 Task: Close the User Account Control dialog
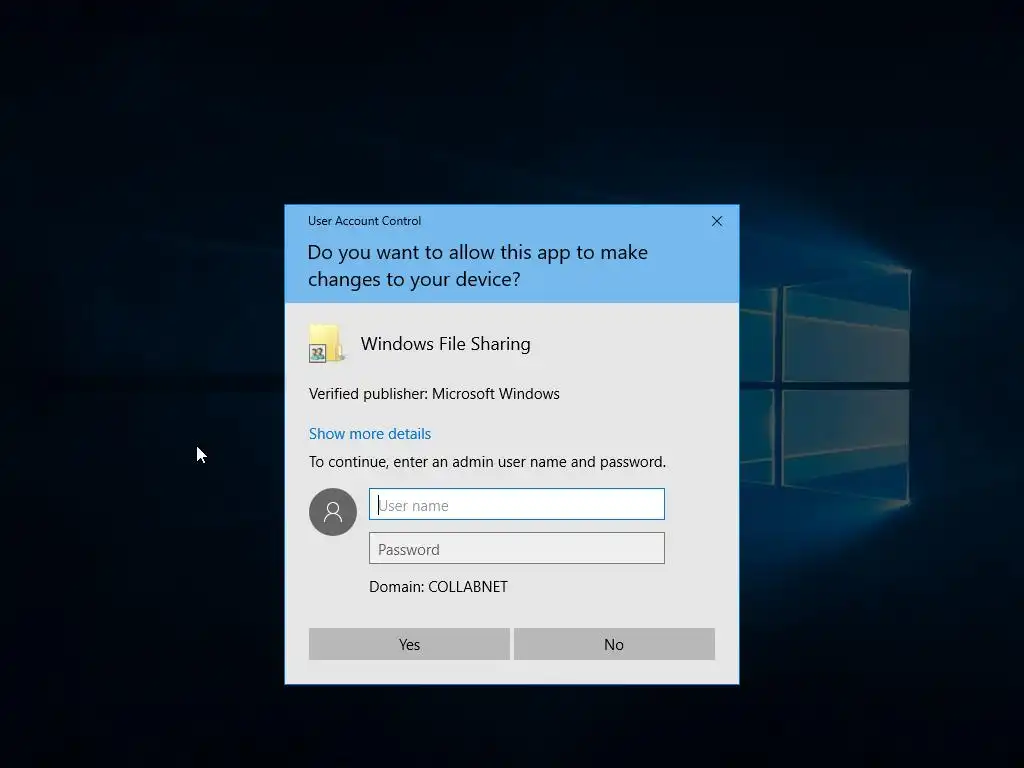[716, 221]
